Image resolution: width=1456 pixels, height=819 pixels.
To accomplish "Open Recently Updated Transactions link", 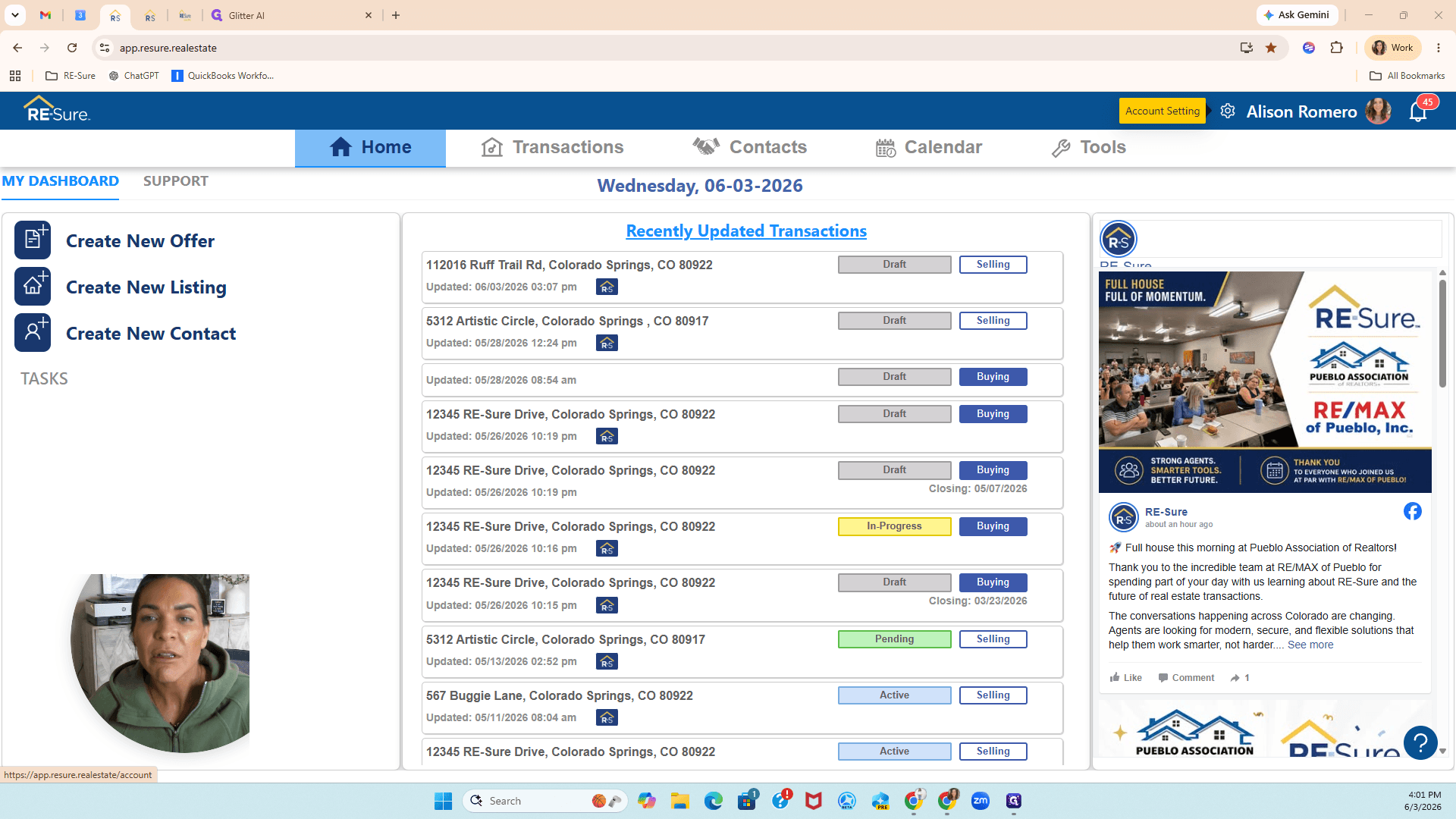I will point(746,231).
